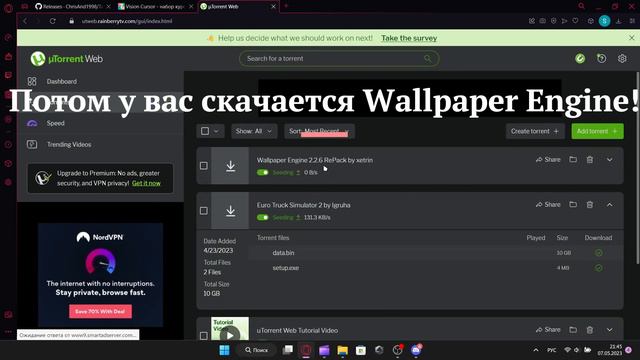Select the Euro Truck Simulator 2 checkbox
The width and height of the screenshot is (640, 360).
(204, 211)
